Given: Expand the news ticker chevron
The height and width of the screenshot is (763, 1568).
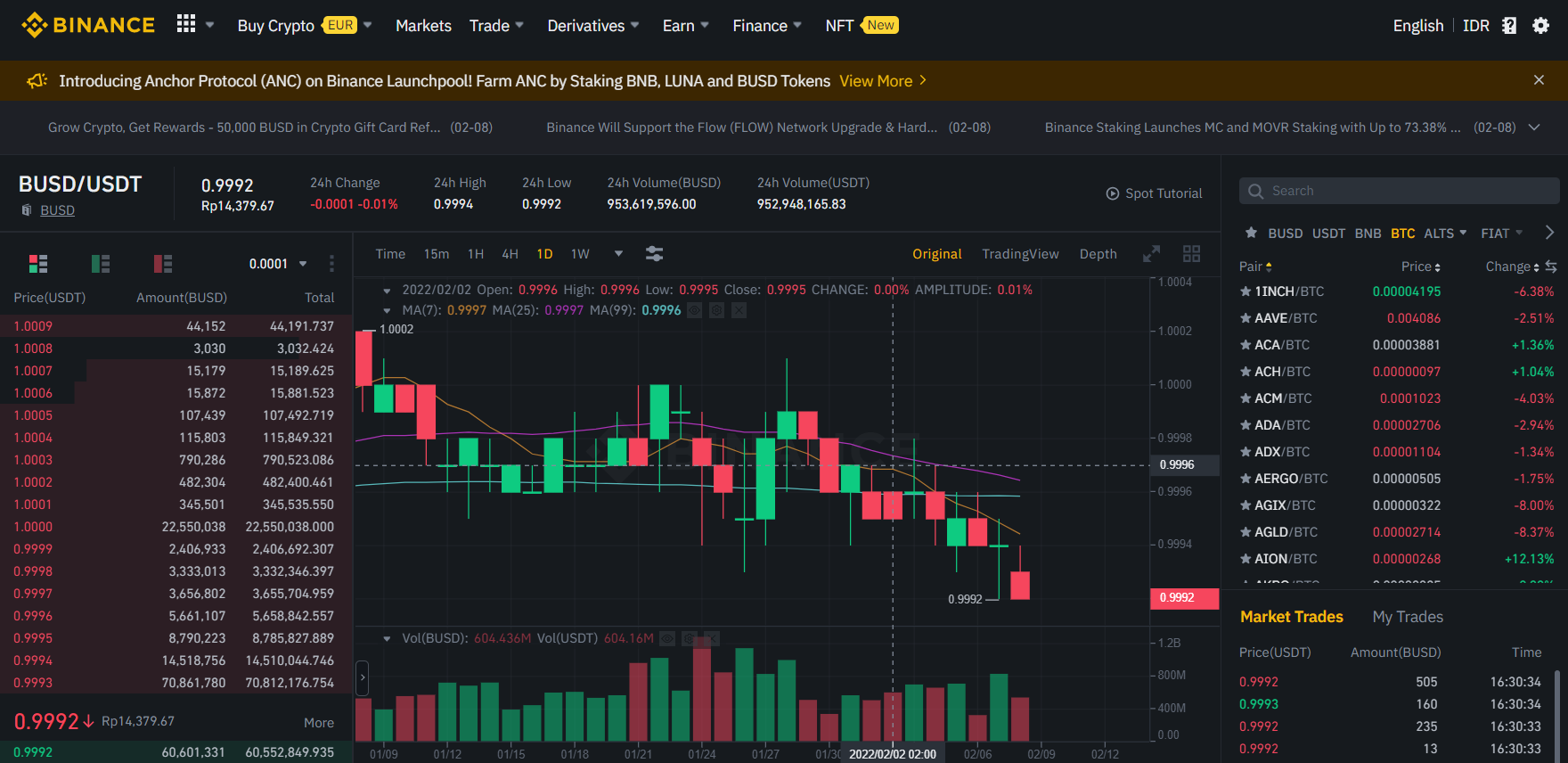Looking at the screenshot, I should point(1534,127).
